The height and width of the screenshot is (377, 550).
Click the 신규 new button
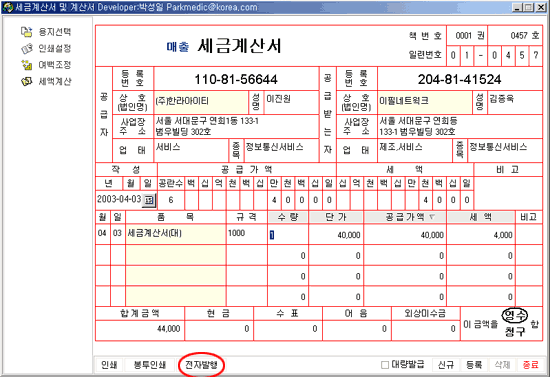pos(446,365)
